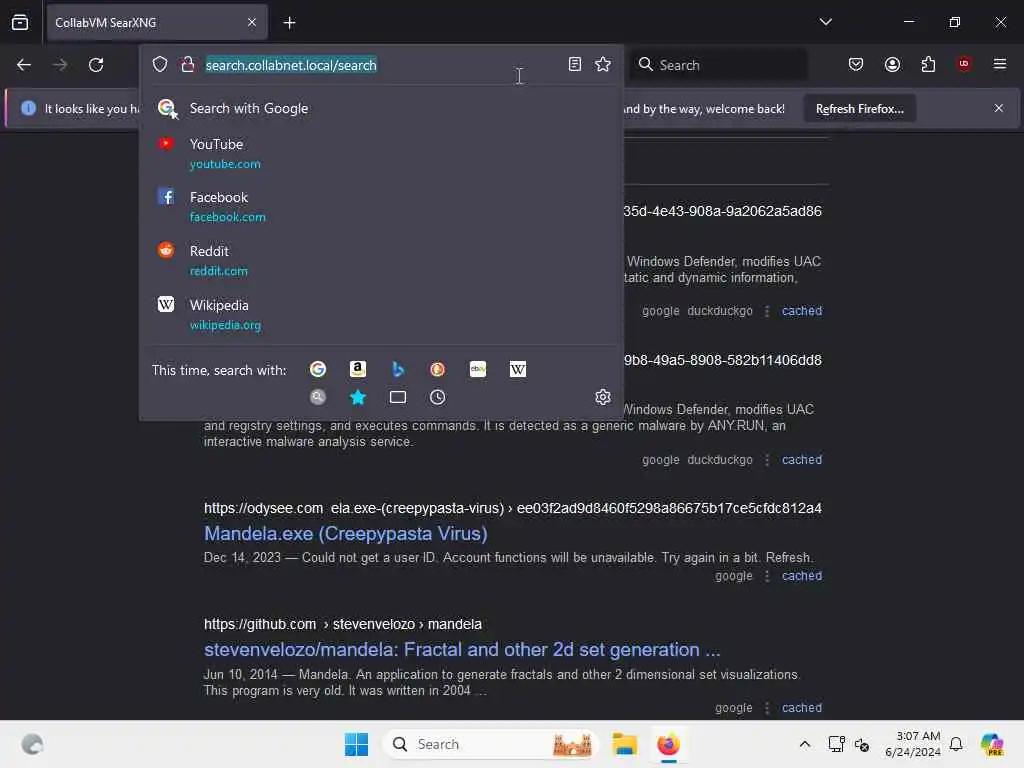Click https://odysee.com URL text

(263, 508)
